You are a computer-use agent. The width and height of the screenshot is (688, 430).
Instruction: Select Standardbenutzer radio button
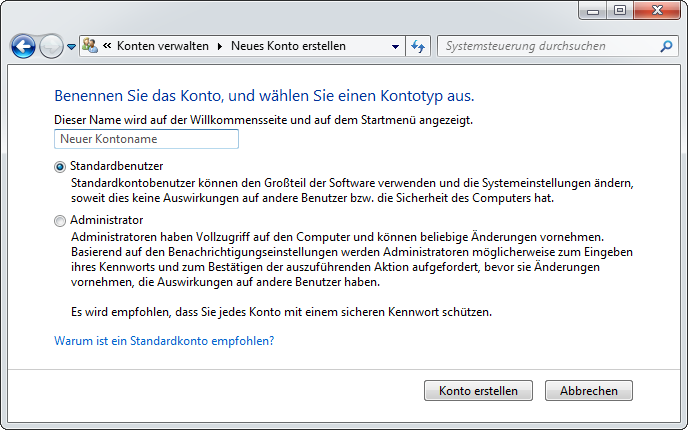tap(60, 167)
